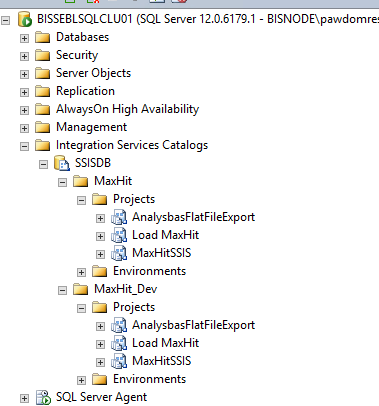The width and height of the screenshot is (379, 406).
Task: Click the AlwaysOn High Availability folder icon
Action: tap(43, 109)
